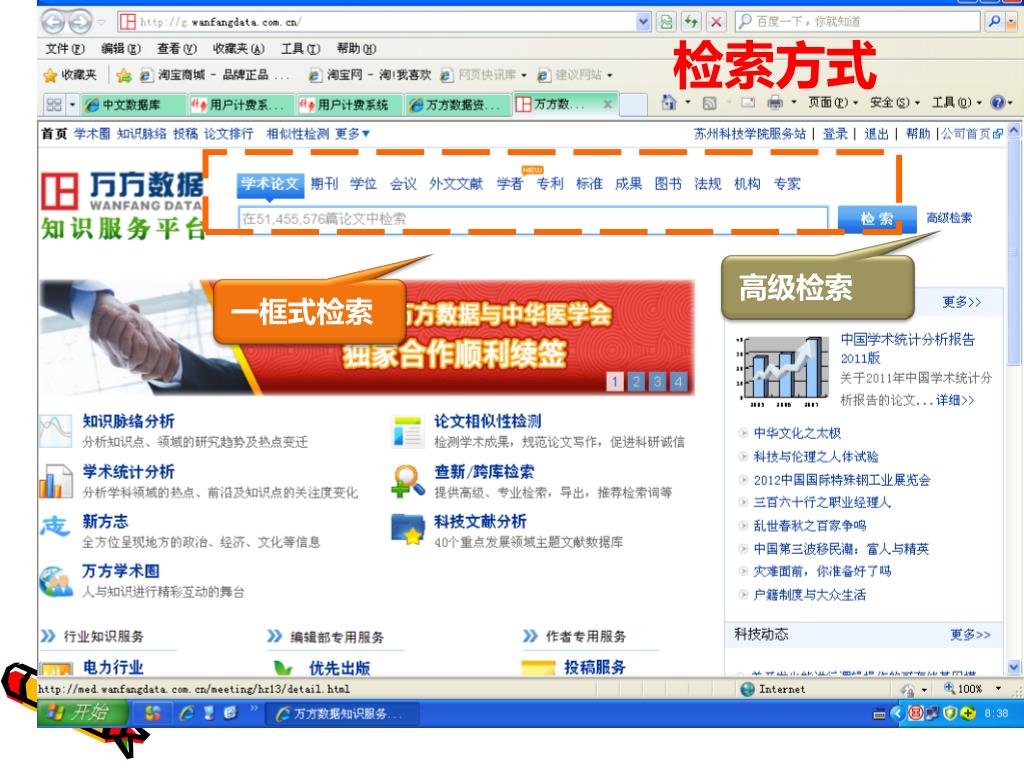The width and height of the screenshot is (1024, 768).
Task: Show banner slide 2
Action: 636,381
